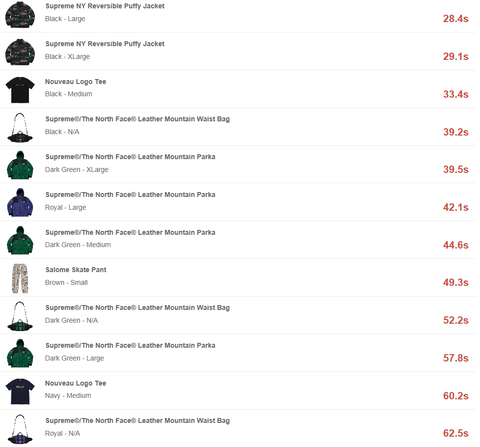Select the Salome Skate Pant thumbnail
480x447 pixels.
point(20,279)
